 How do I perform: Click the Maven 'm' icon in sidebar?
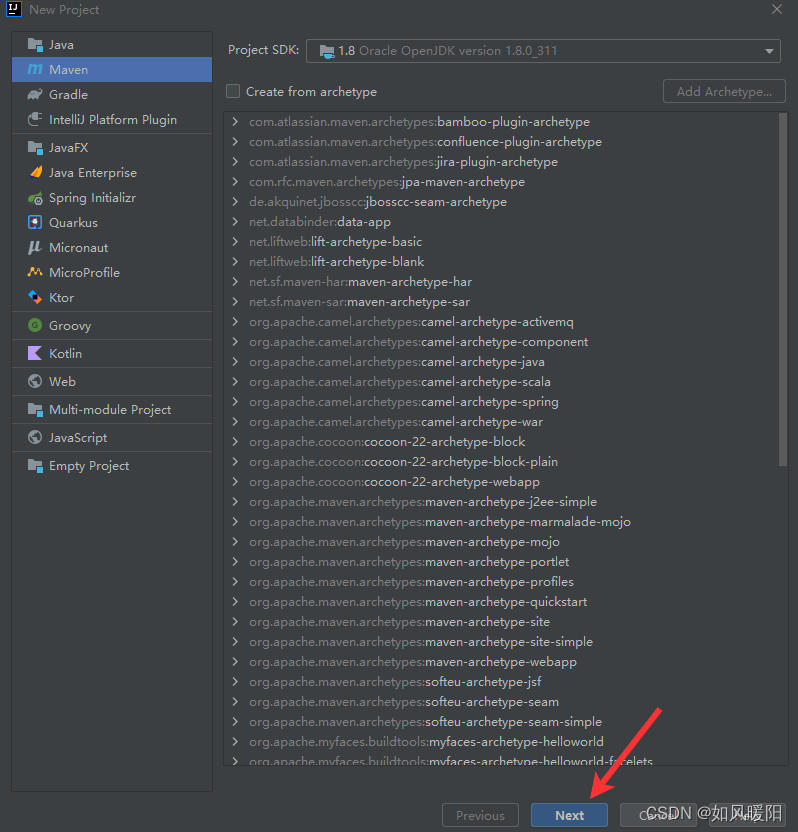(35, 70)
